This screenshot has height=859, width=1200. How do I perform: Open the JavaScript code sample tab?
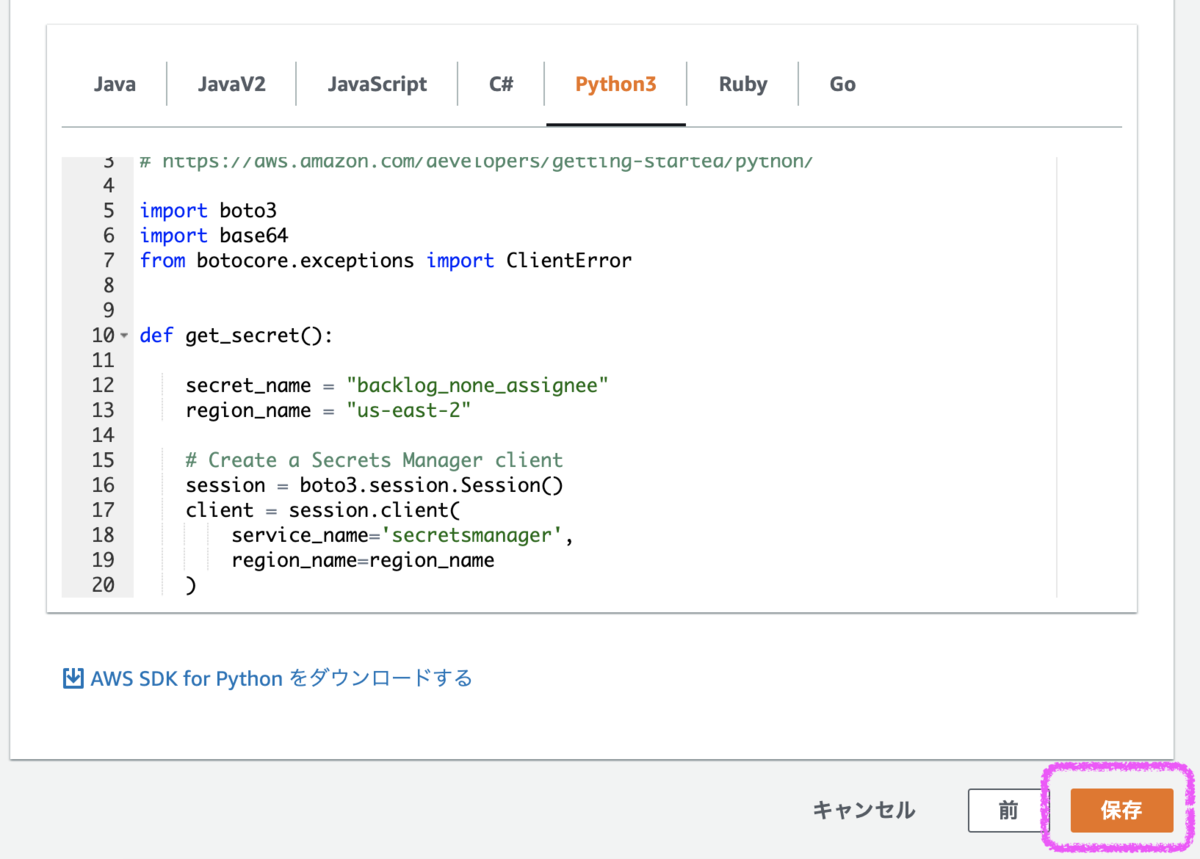pos(377,84)
